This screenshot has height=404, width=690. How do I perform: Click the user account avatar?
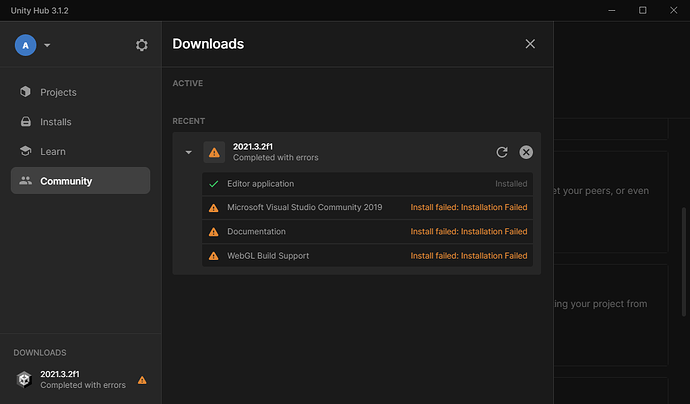[25, 45]
